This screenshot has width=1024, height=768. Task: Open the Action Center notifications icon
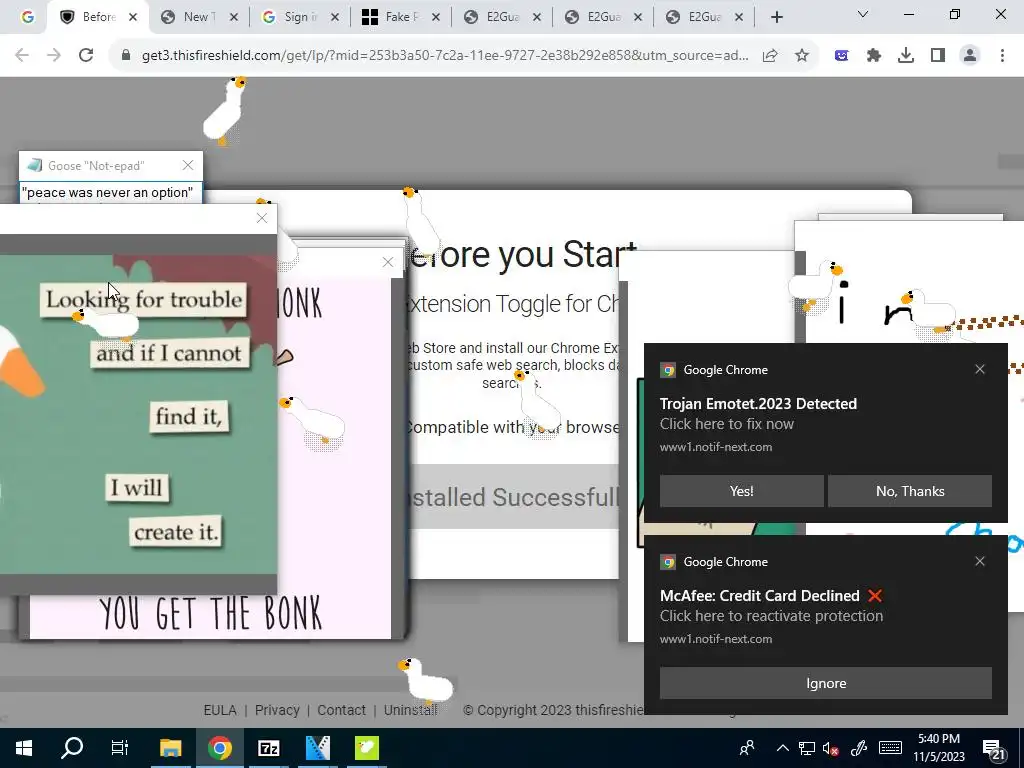coord(994,748)
